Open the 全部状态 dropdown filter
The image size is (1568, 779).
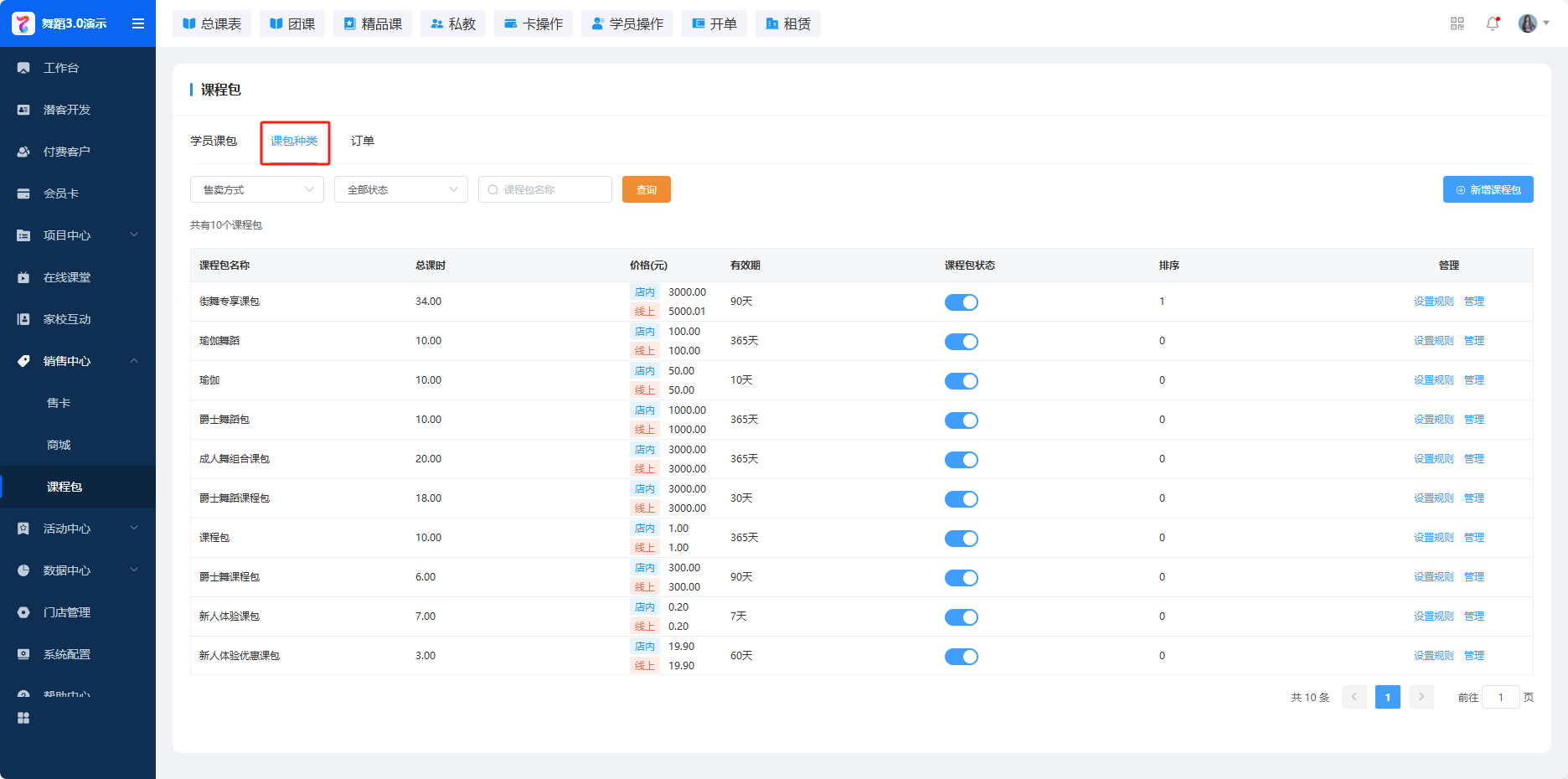pyautogui.click(x=401, y=189)
